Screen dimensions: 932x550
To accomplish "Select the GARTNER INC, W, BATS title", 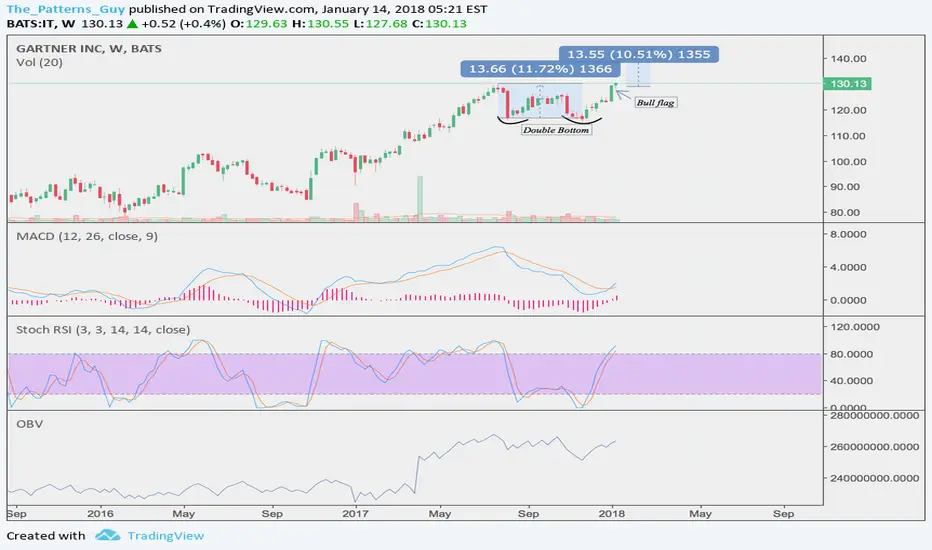I will pyautogui.click(x=89, y=49).
